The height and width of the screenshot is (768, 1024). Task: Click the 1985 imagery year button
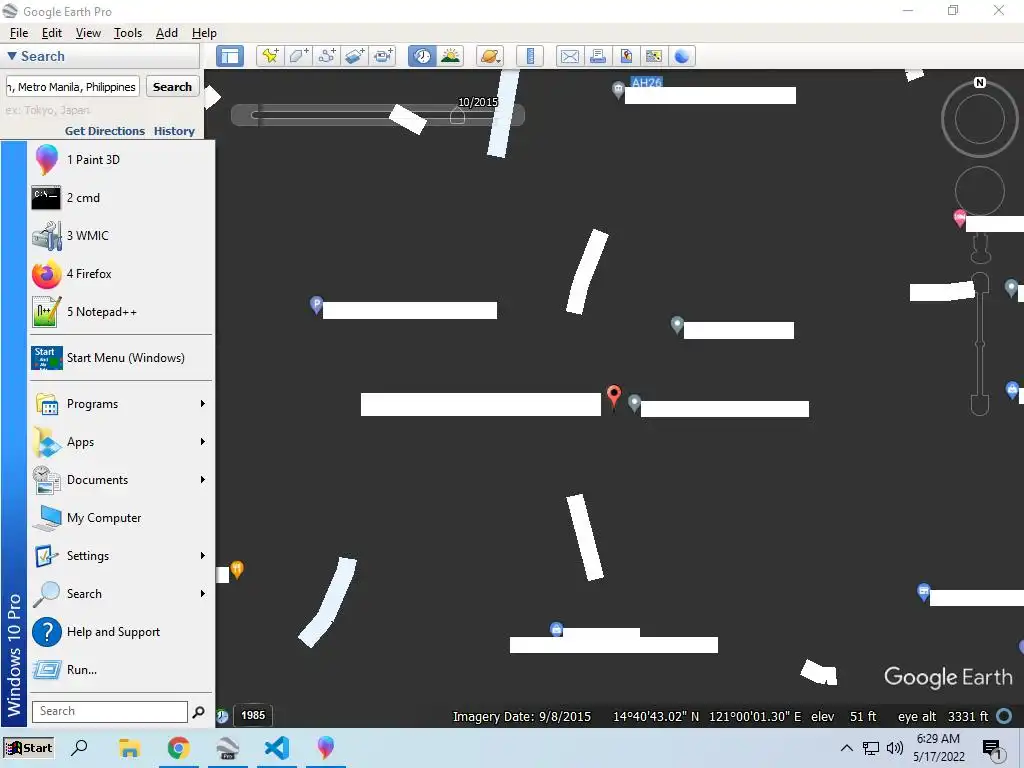tap(253, 715)
